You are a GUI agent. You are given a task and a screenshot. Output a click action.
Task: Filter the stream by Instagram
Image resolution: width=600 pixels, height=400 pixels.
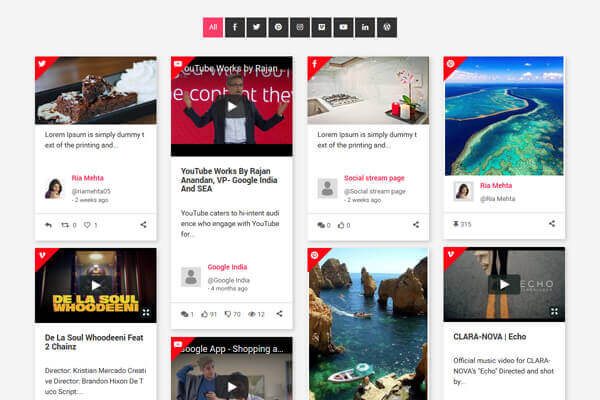pyautogui.click(x=300, y=27)
